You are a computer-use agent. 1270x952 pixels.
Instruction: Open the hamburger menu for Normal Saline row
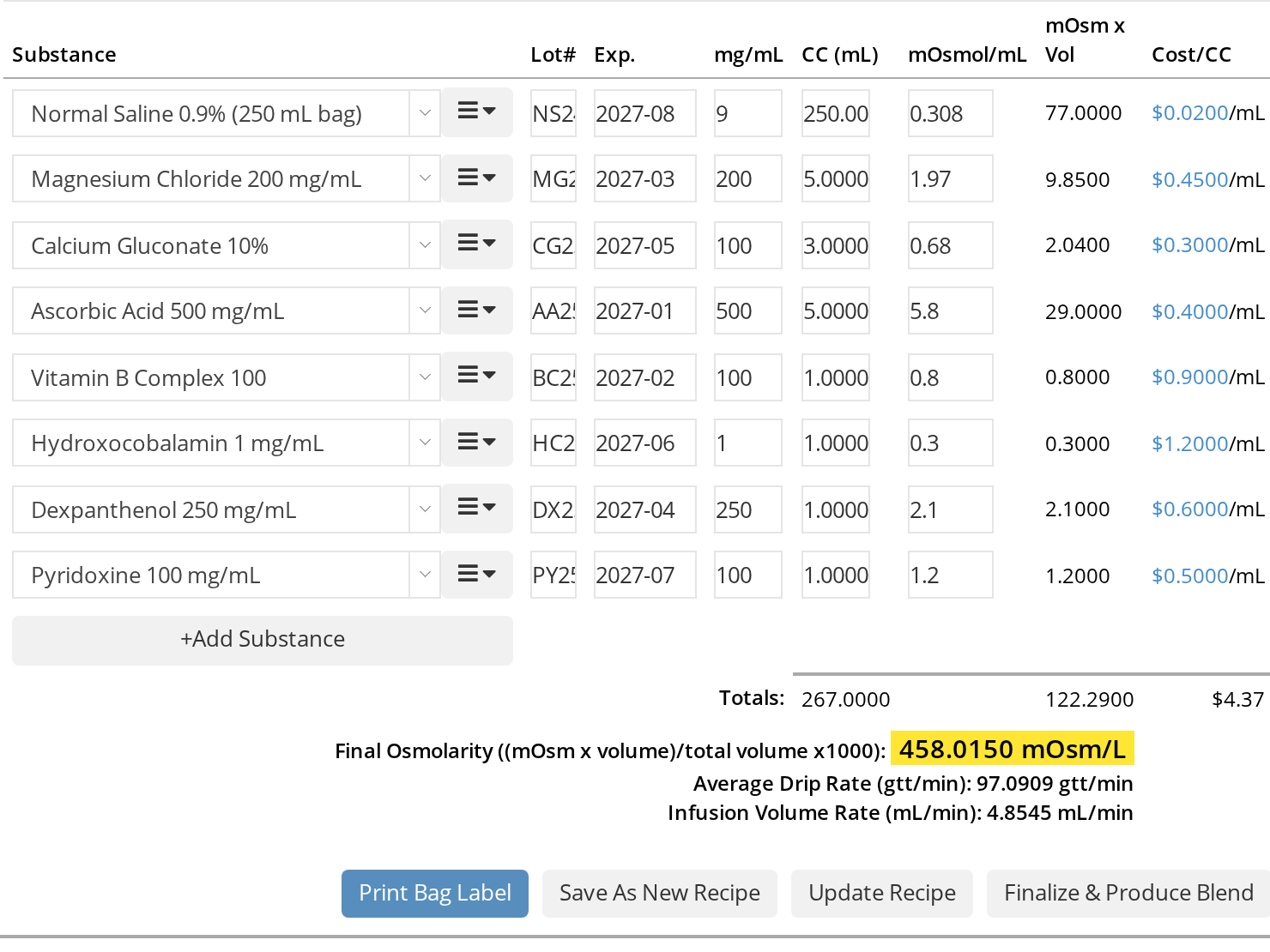click(476, 112)
